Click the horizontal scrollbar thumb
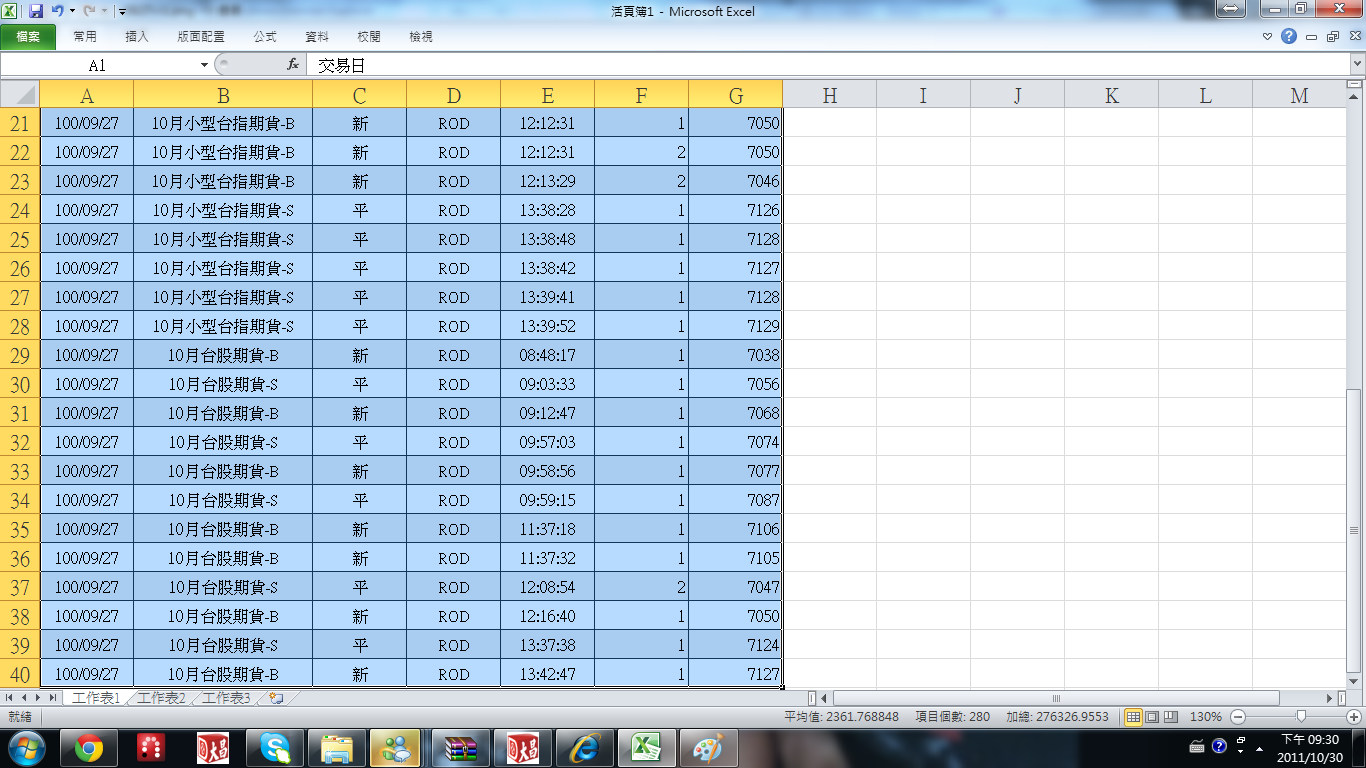The width and height of the screenshot is (1366, 768). pyautogui.click(x=1056, y=698)
